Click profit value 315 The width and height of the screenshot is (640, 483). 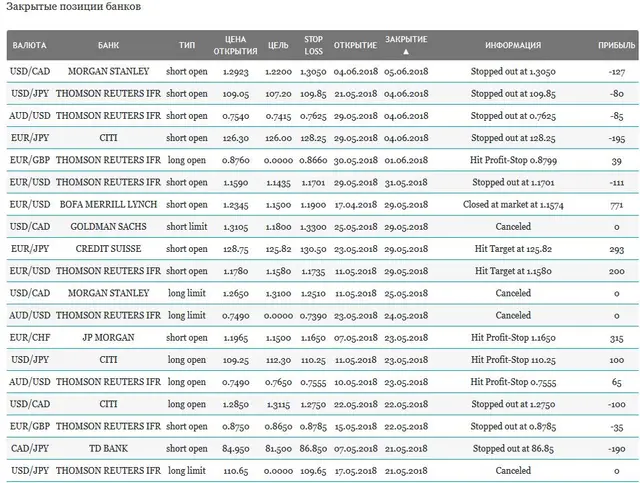(x=616, y=338)
